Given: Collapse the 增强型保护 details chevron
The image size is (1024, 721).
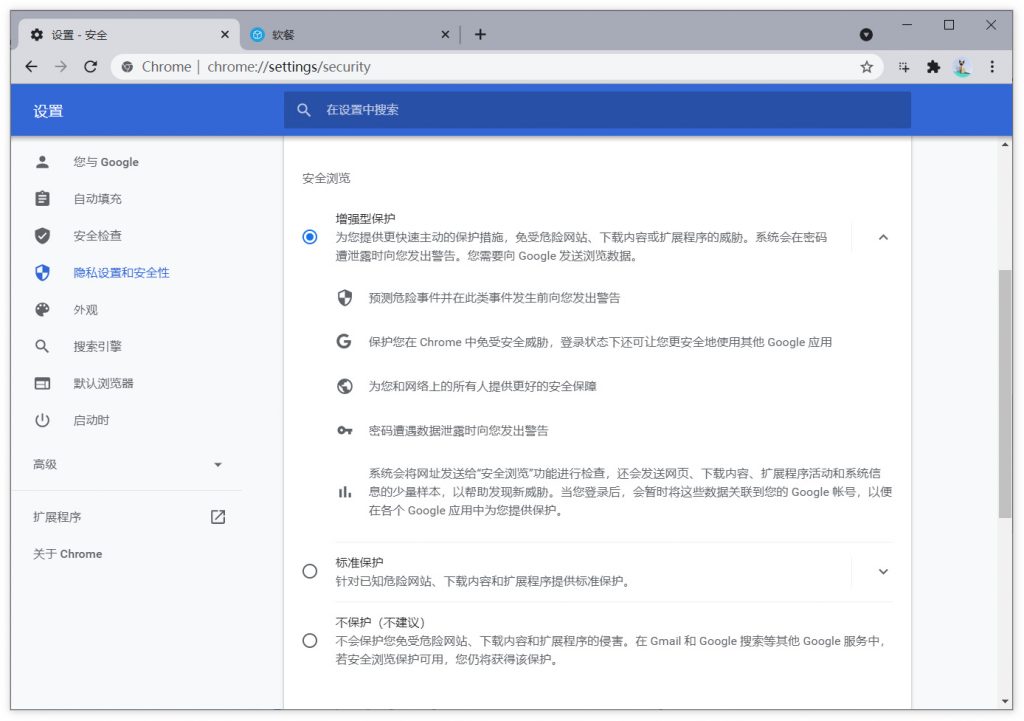Looking at the screenshot, I should [x=882, y=237].
